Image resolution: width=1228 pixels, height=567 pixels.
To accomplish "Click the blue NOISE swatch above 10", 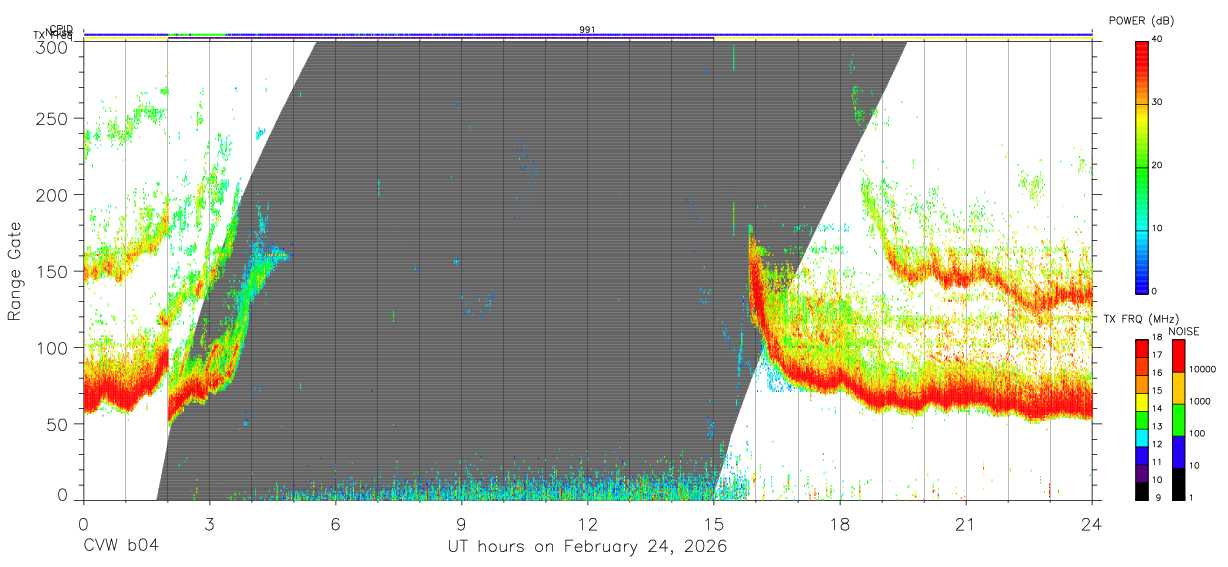I will point(1179,452).
